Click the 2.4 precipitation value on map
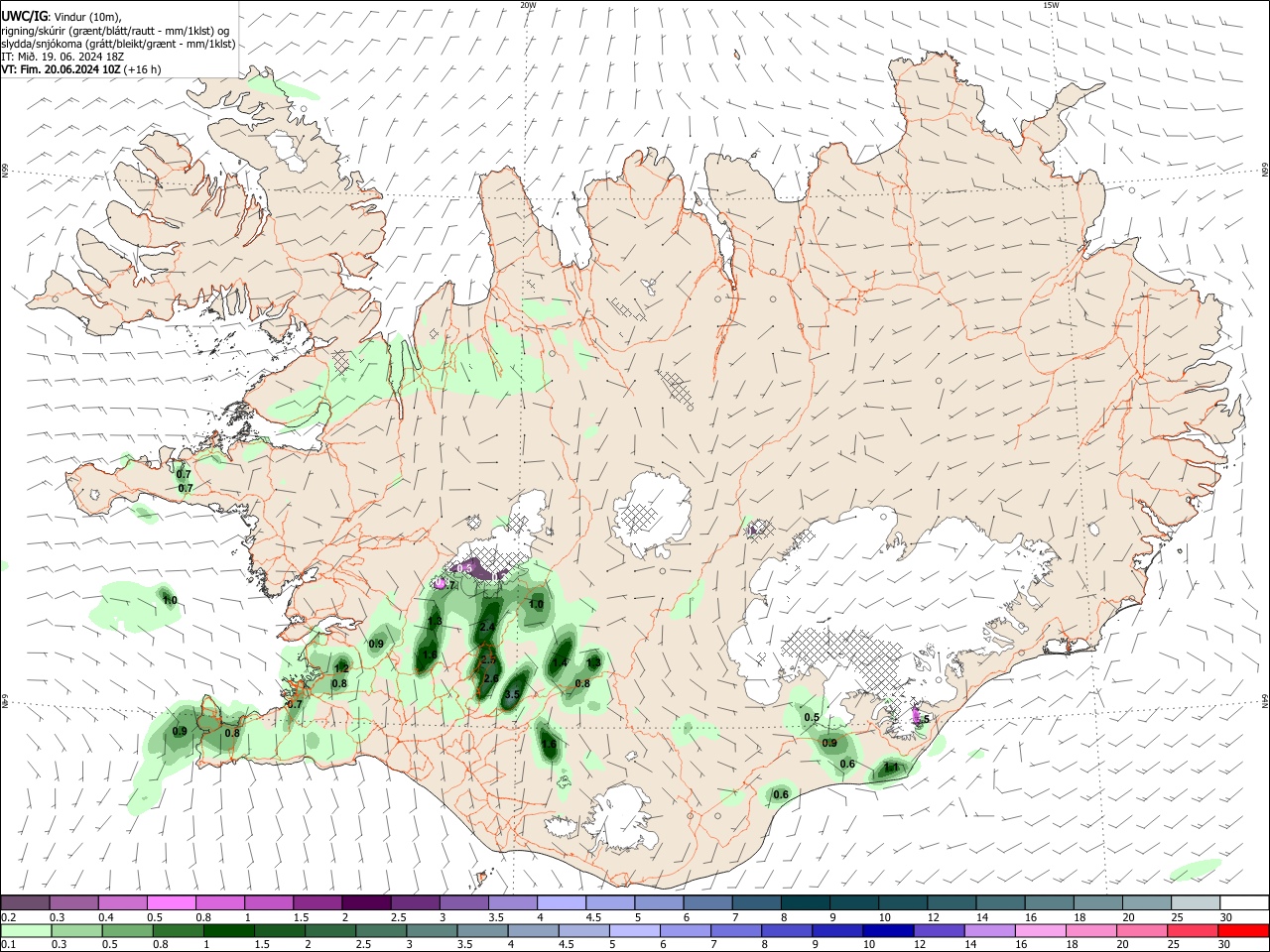Viewport: 1270px width, 952px height. coord(487,628)
